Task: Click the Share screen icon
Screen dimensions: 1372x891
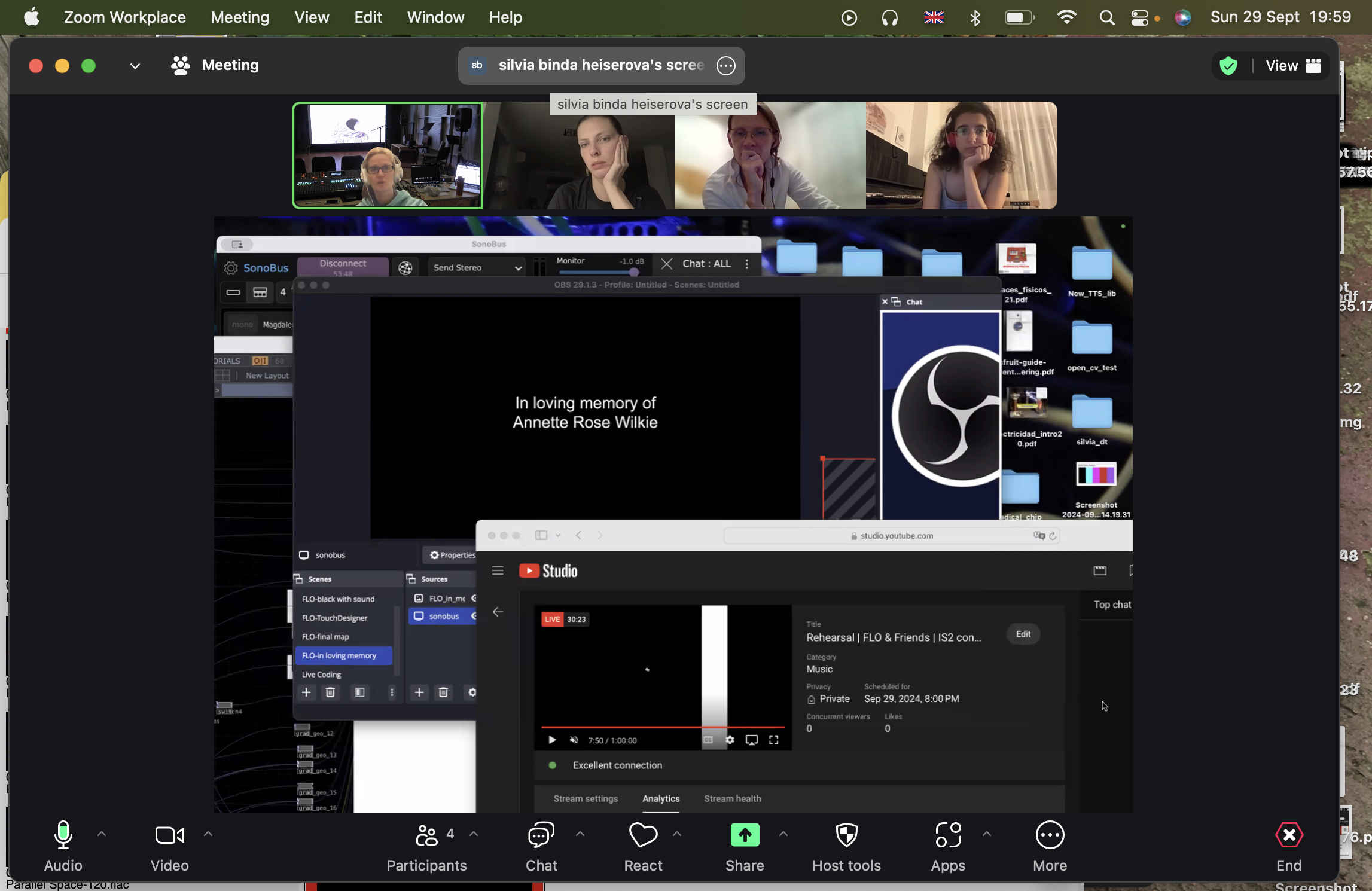Action: 745,835
